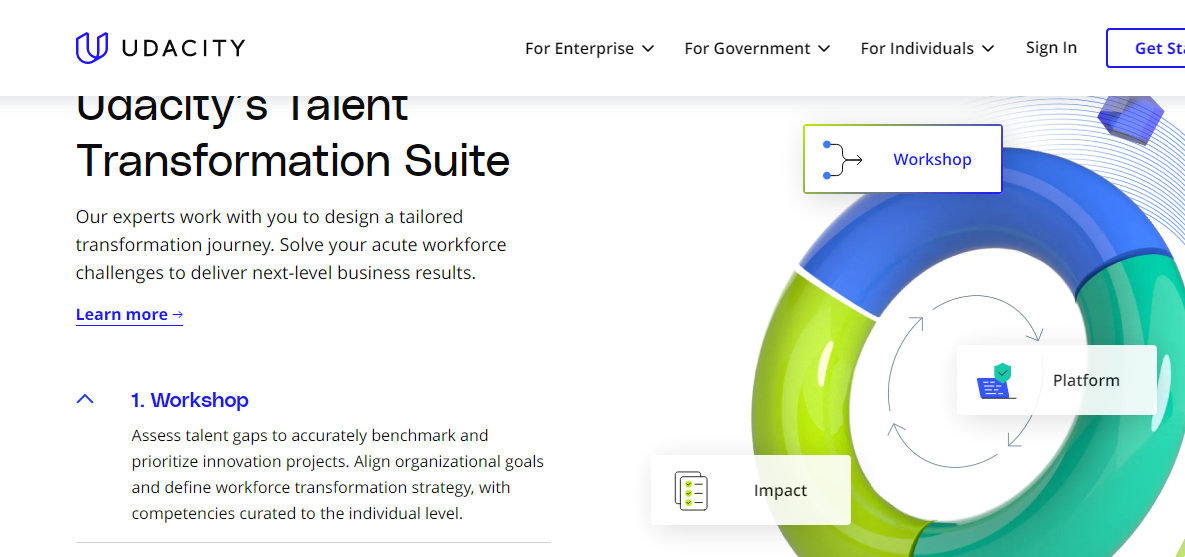Click the checklist icon on Impact card

pyautogui.click(x=691, y=490)
